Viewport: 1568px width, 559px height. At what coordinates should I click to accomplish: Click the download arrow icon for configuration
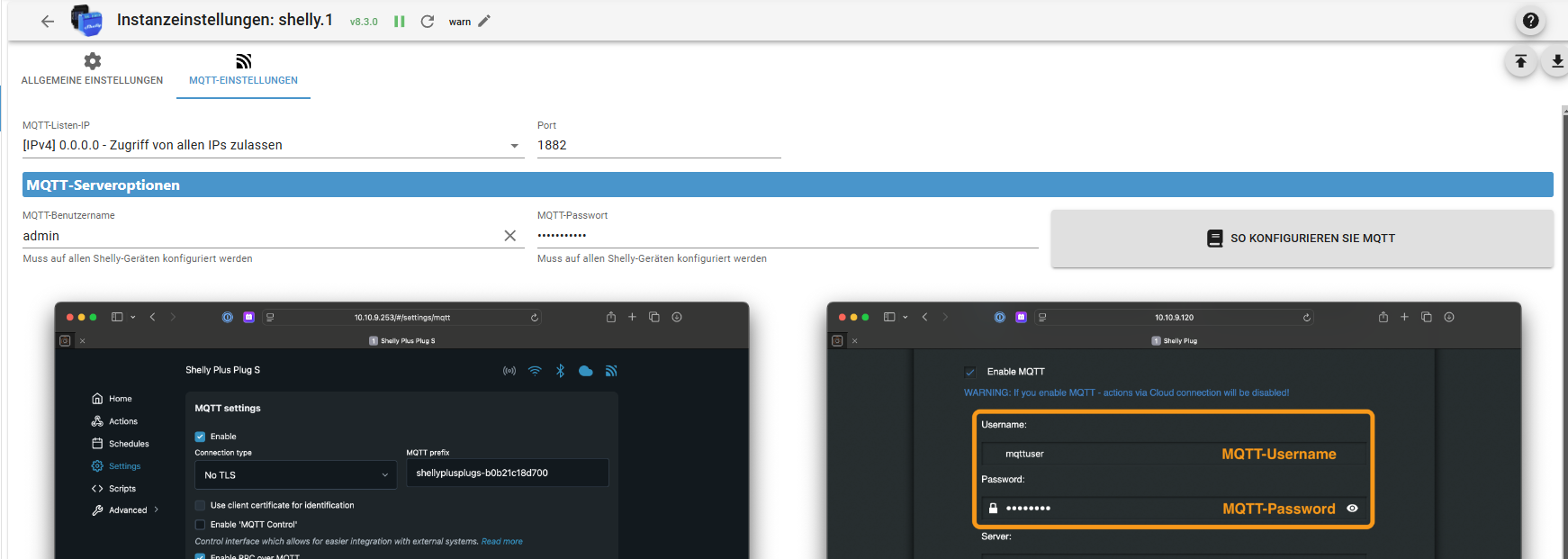pos(1556,61)
